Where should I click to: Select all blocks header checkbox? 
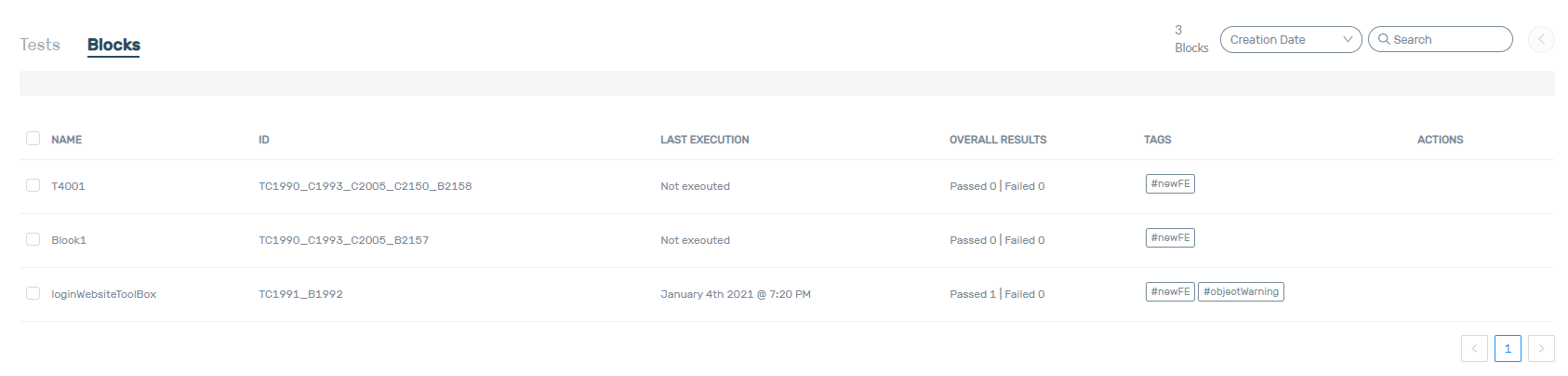pos(33,139)
